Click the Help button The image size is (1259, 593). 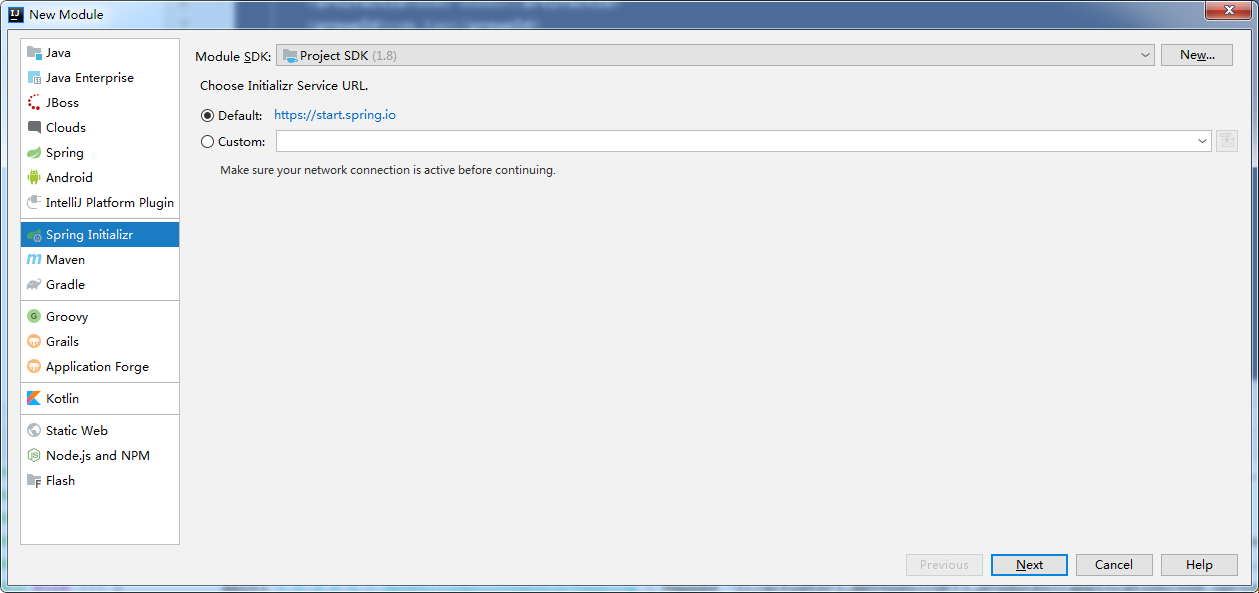pos(1199,565)
